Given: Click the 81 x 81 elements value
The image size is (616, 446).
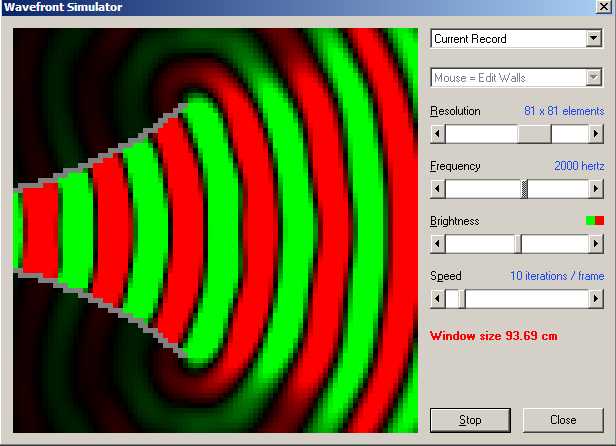Looking at the screenshot, I should click(x=564, y=111).
